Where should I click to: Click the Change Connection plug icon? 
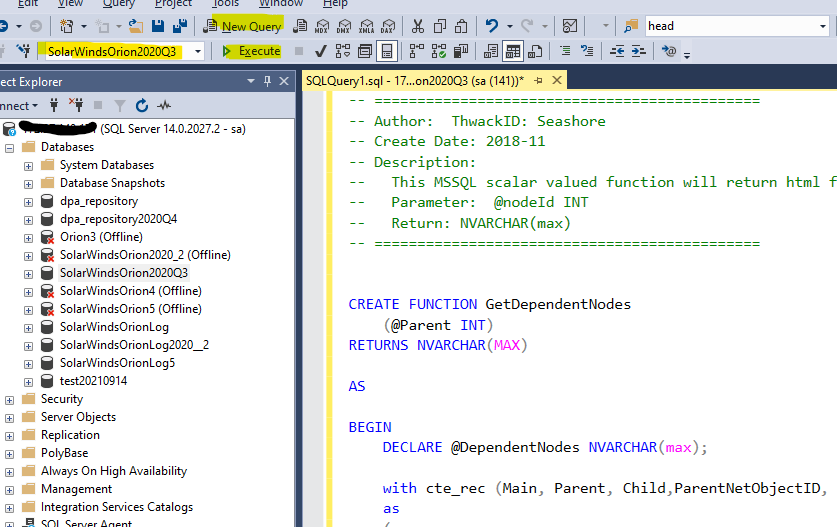23,51
